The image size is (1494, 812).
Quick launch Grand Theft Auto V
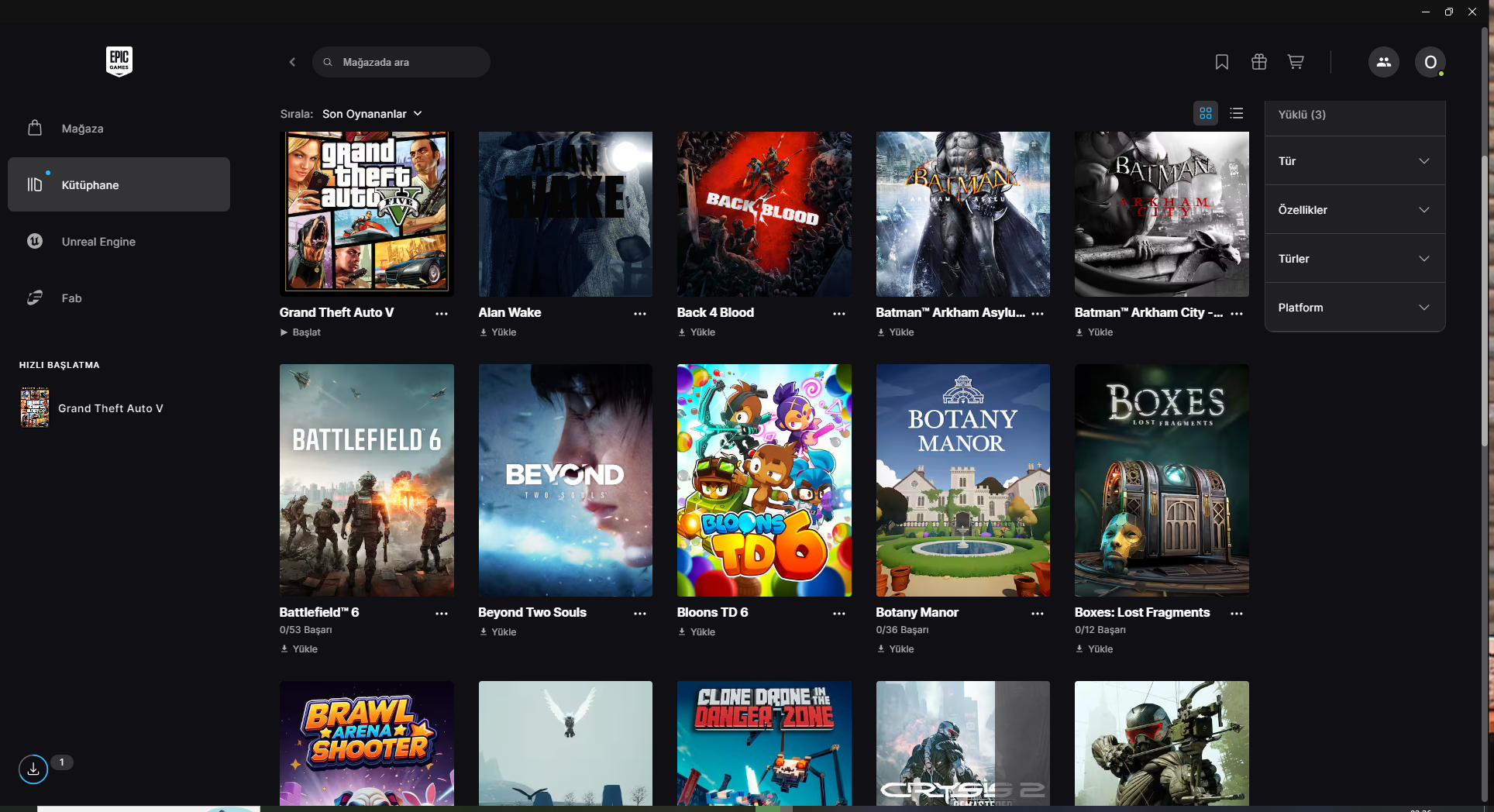point(93,408)
